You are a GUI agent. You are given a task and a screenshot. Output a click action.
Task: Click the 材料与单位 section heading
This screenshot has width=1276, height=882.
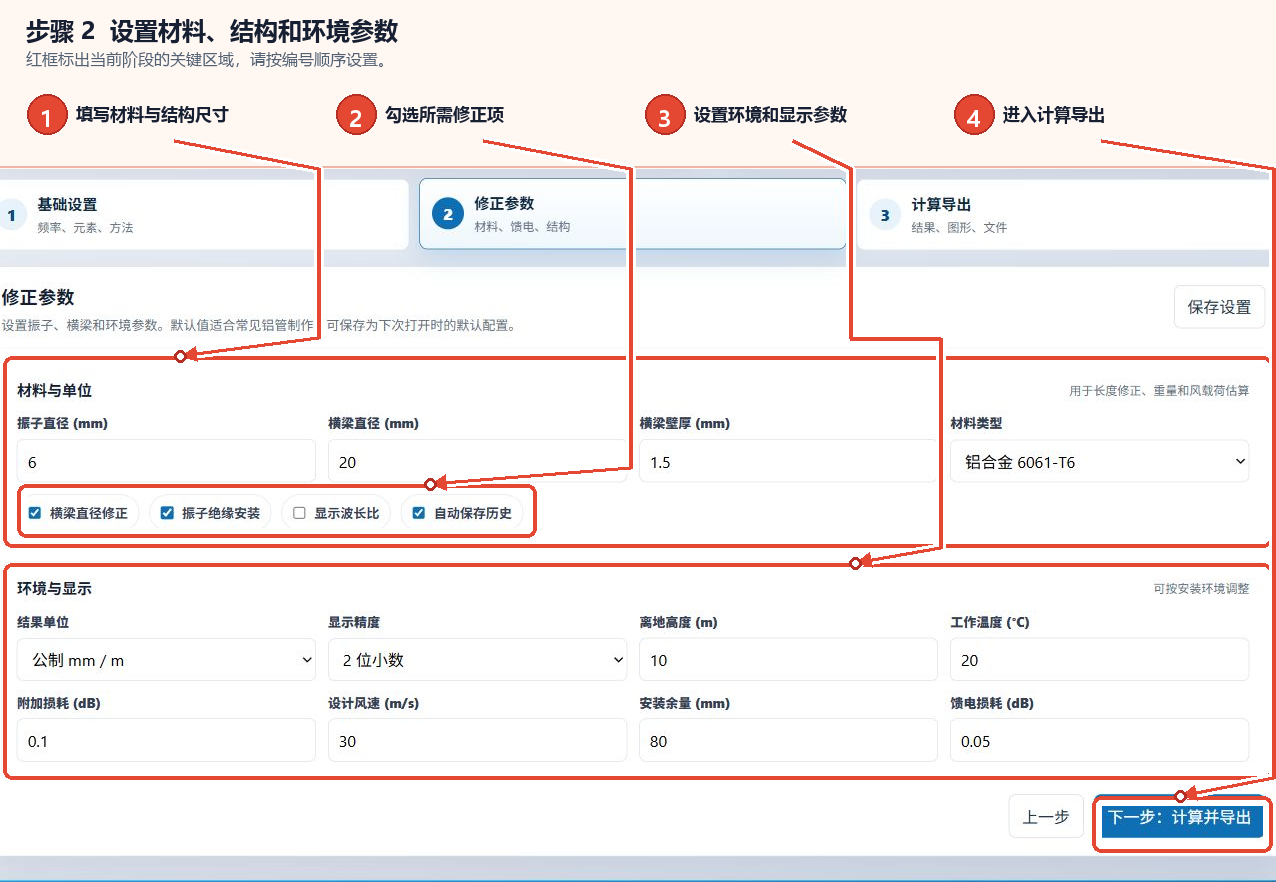tap(55, 390)
